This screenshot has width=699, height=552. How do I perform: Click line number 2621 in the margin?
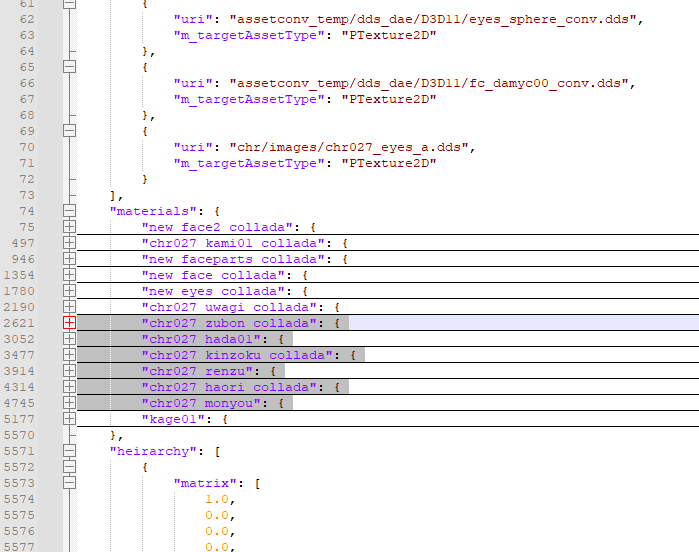coord(19,323)
